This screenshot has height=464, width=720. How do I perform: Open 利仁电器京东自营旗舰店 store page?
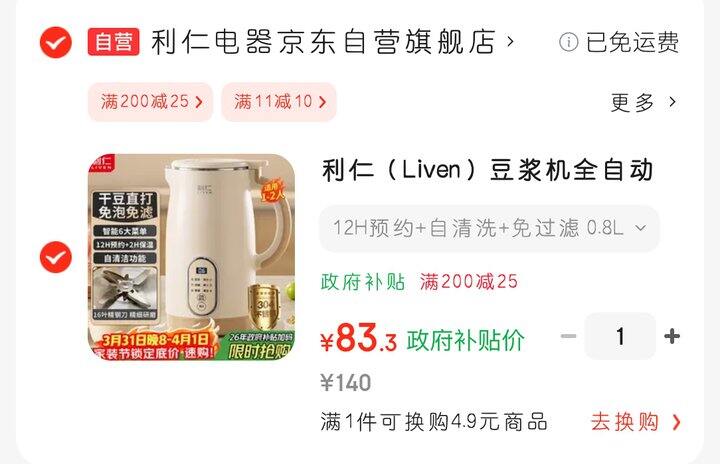click(324, 42)
